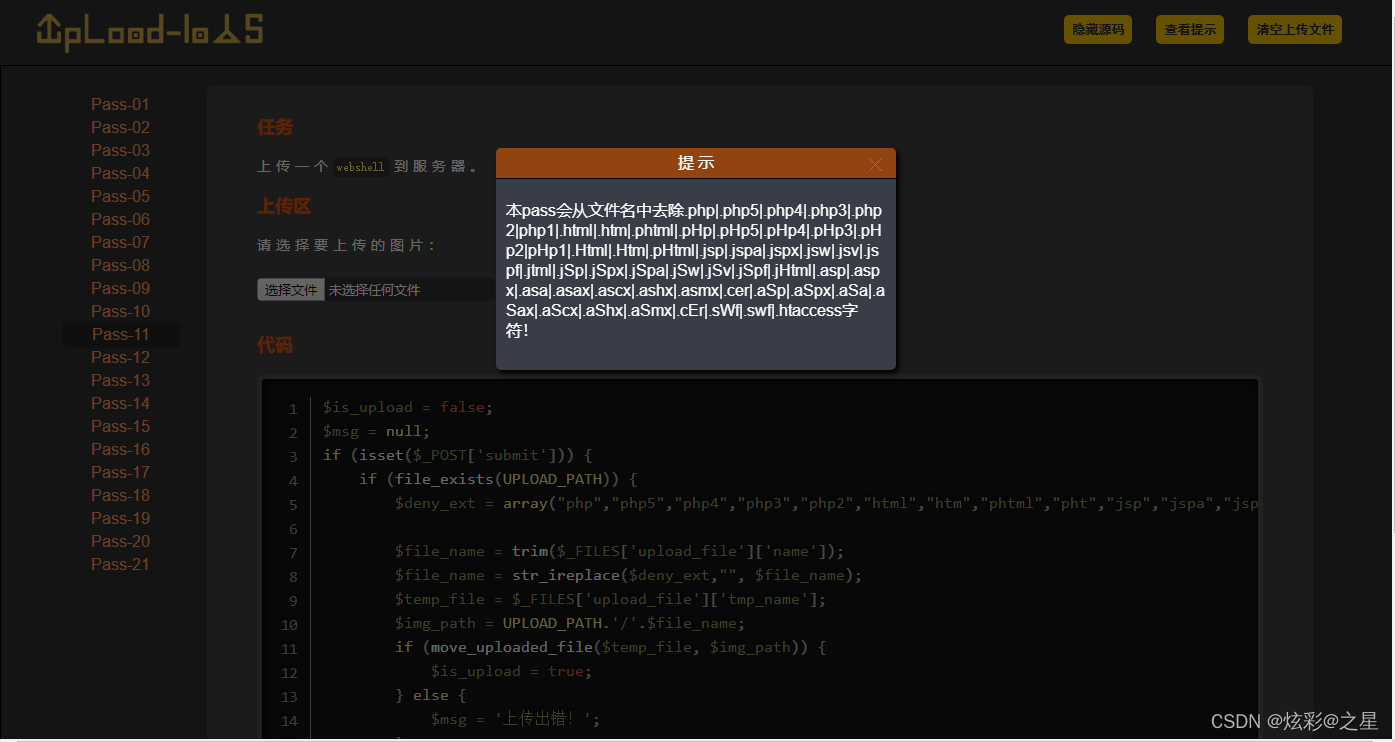
Task: Click the webshell code label
Action: pyautogui.click(x=360, y=167)
